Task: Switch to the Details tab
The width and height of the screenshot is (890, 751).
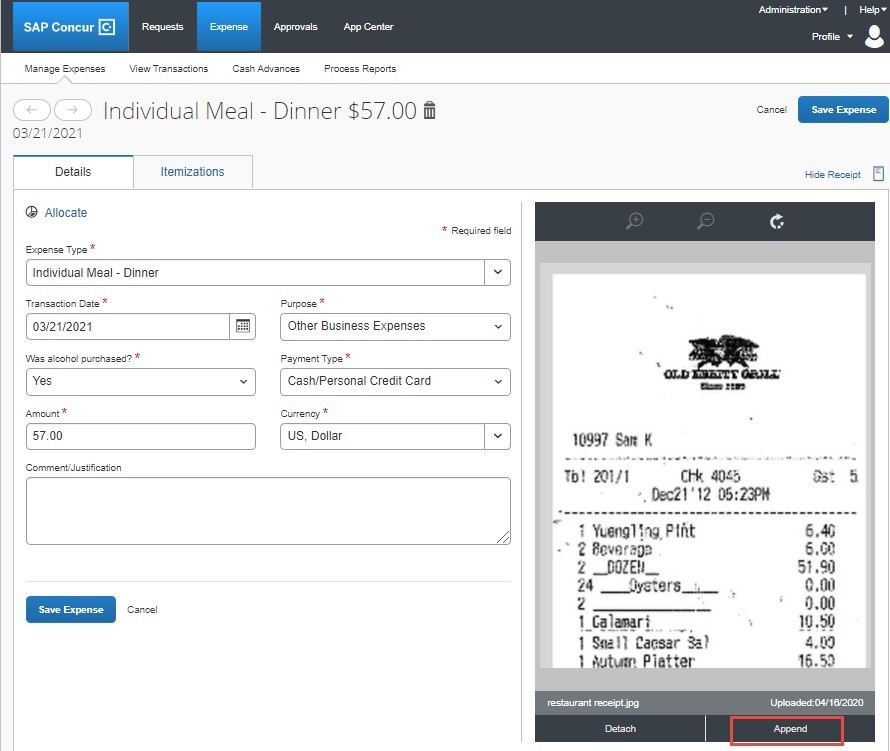Action: tap(73, 171)
